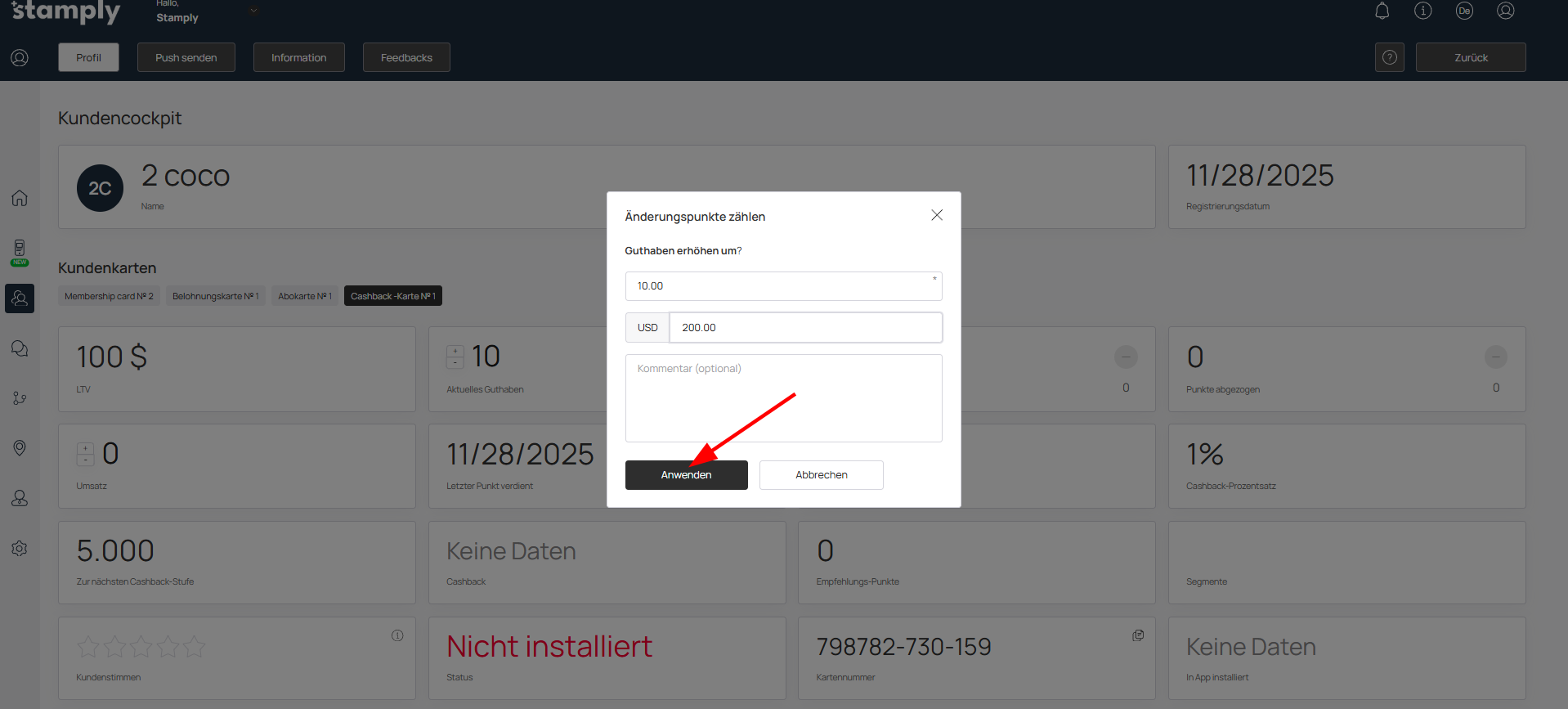The image size is (1568, 709).
Task: Click the Umsatz plus/minus stepper
Action: pyautogui.click(x=85, y=454)
